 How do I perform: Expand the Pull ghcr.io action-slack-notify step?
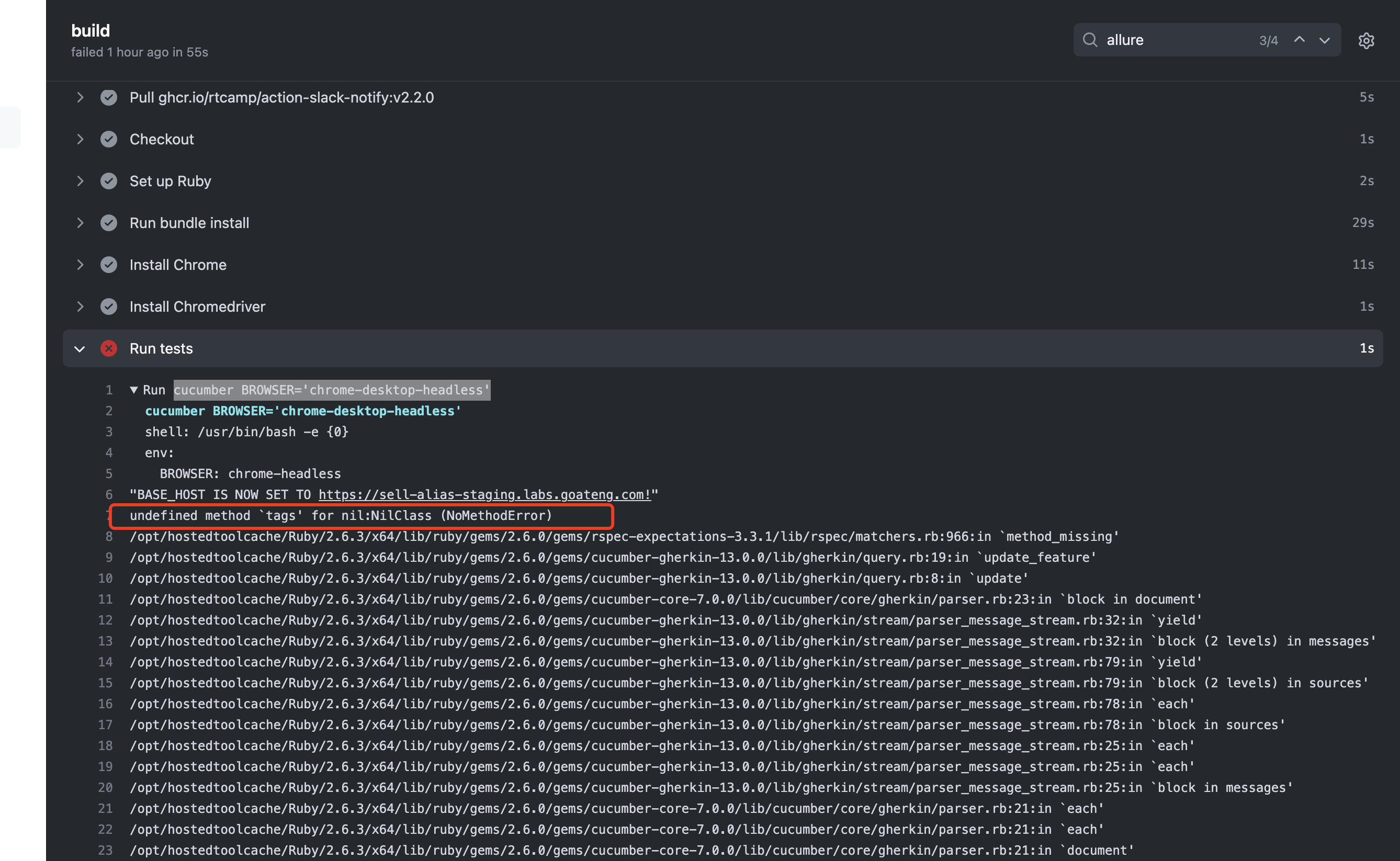[80, 97]
